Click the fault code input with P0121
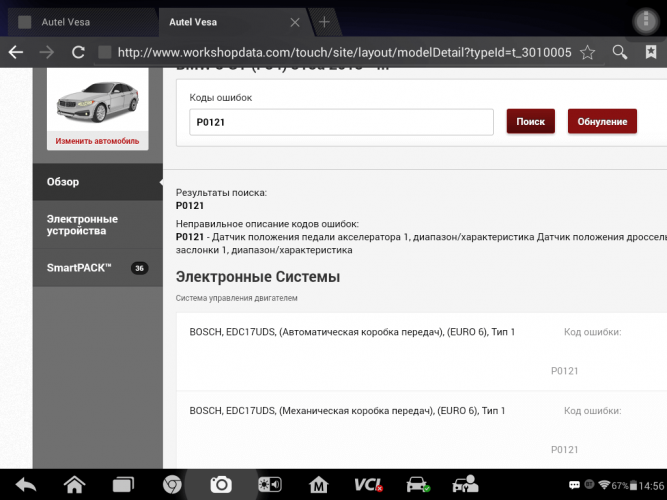 tap(341, 122)
